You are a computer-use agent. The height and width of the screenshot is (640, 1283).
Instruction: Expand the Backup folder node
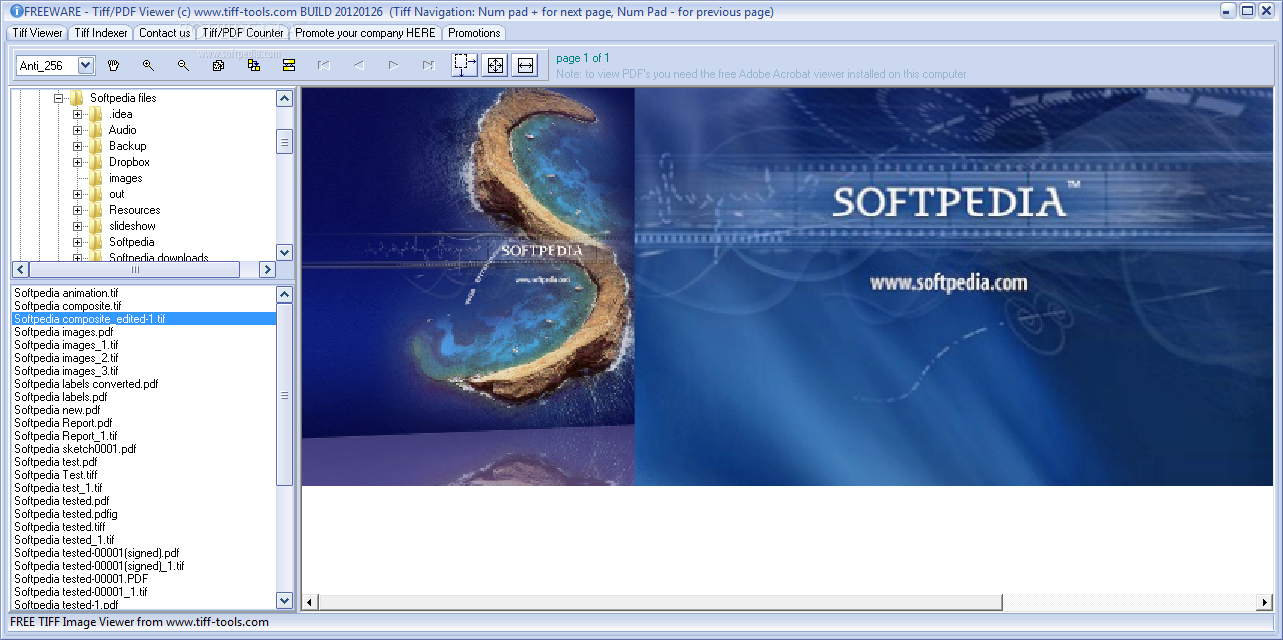pyautogui.click(x=78, y=146)
